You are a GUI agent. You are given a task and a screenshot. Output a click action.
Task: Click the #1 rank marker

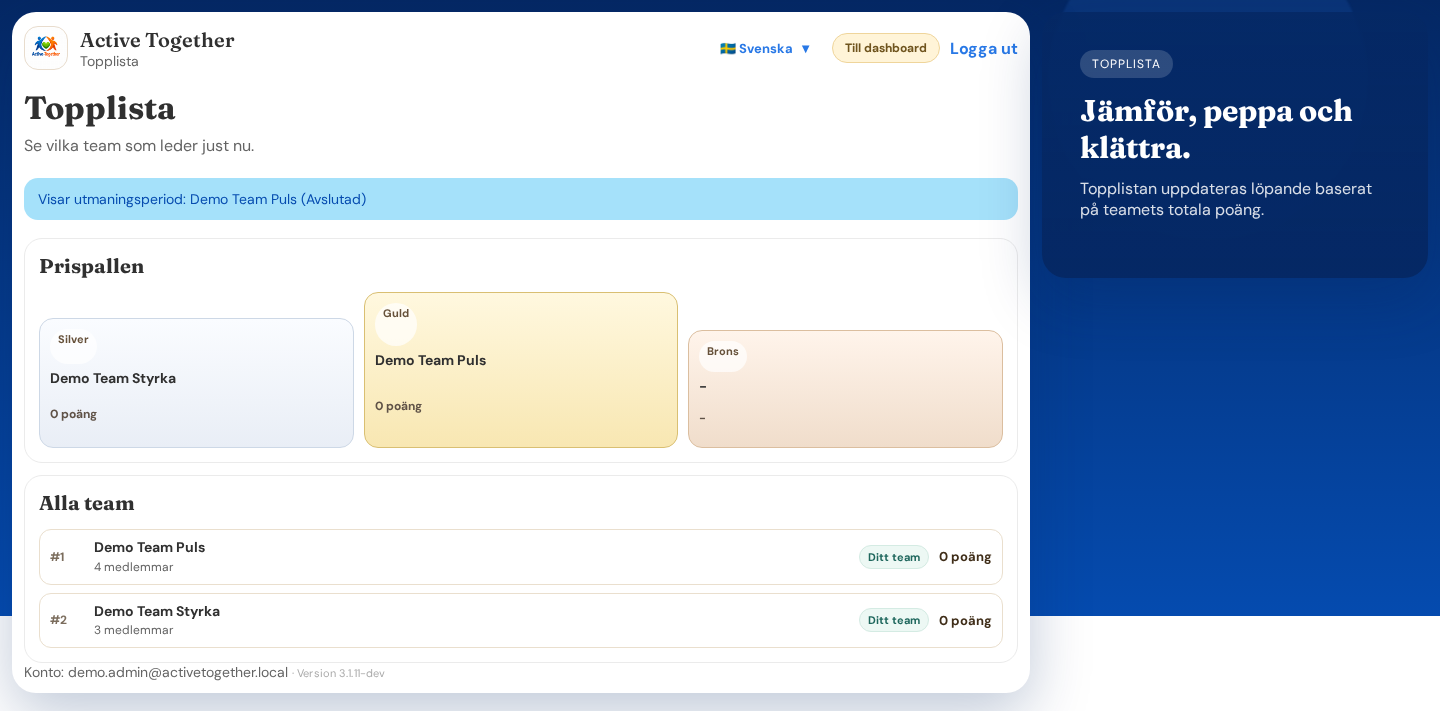click(58, 557)
